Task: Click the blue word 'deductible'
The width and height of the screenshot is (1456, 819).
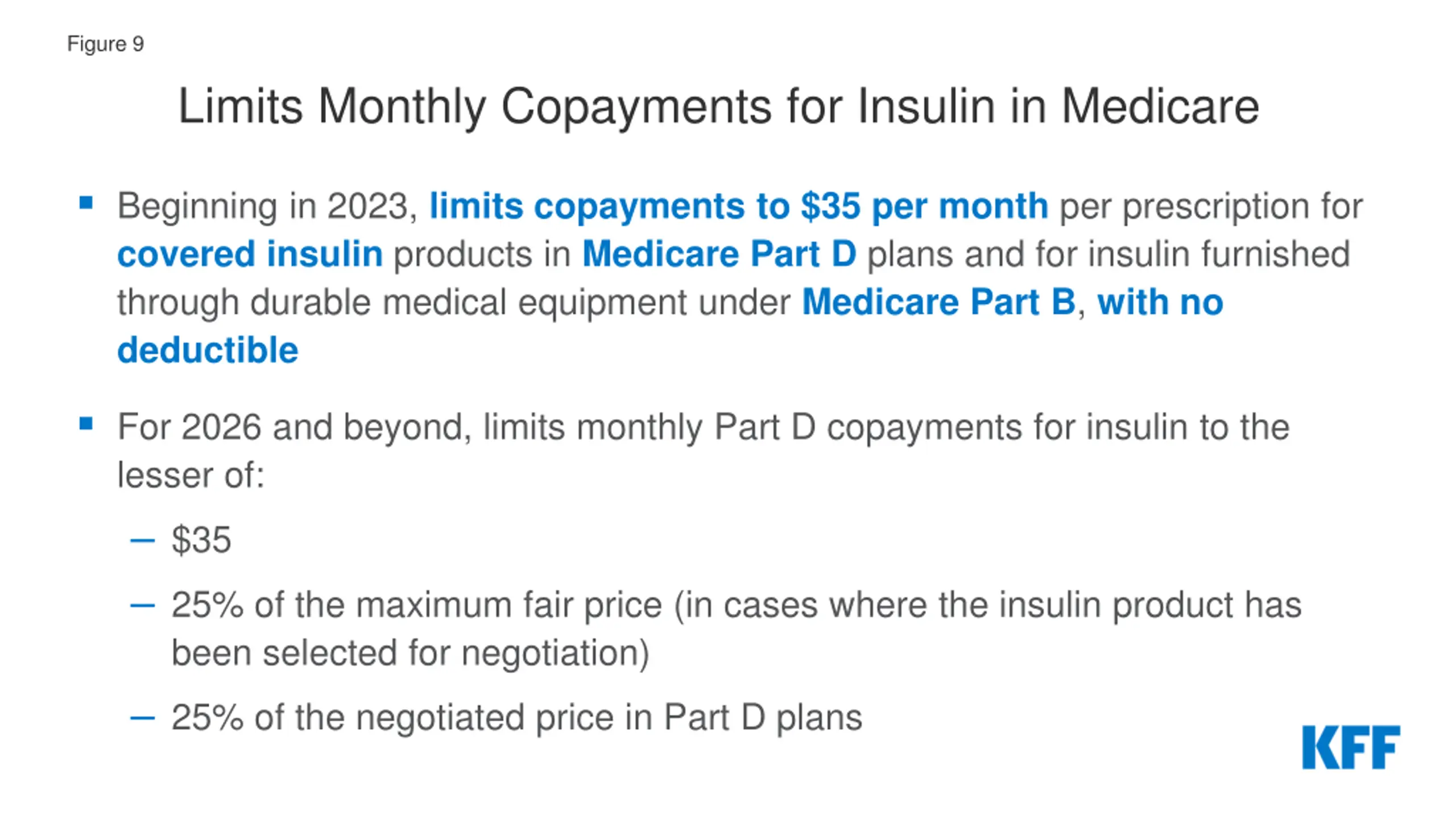Action: [208, 350]
